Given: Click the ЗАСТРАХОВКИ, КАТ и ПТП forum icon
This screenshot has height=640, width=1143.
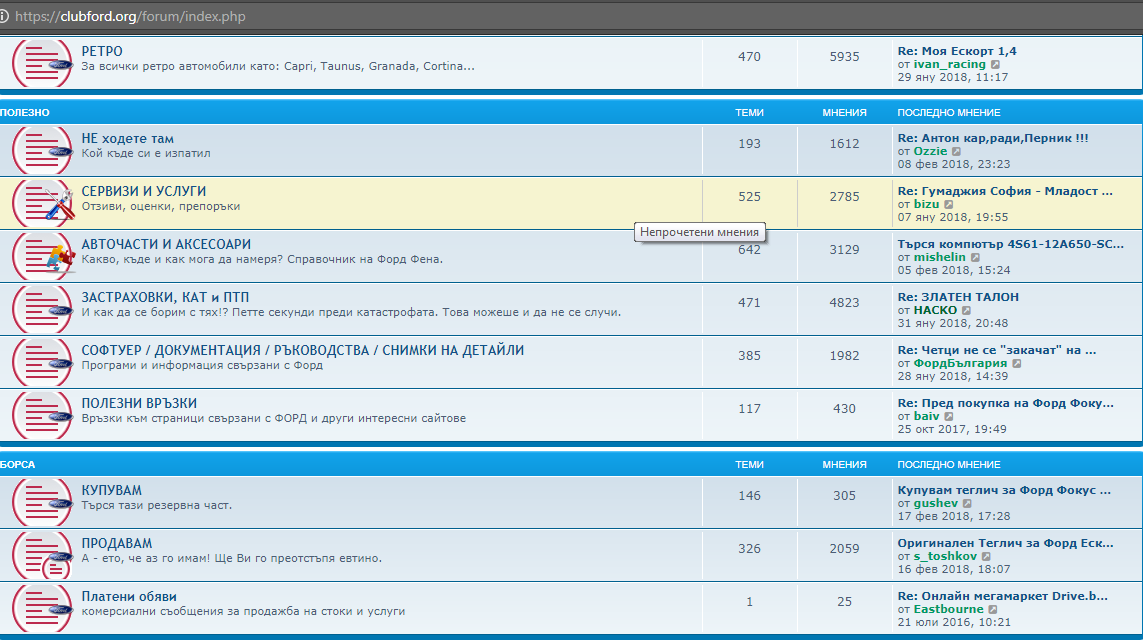Looking at the screenshot, I should pos(42,309).
